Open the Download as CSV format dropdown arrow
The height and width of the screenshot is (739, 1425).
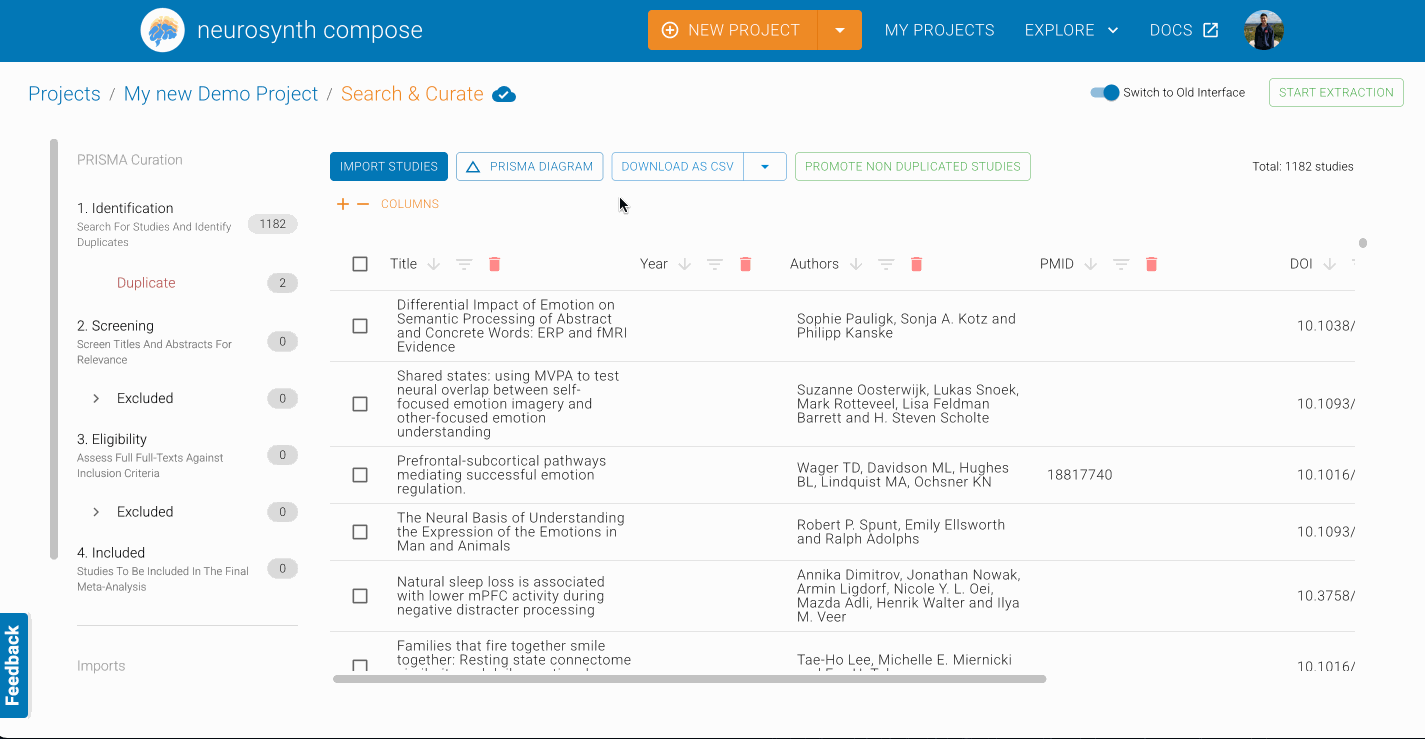coord(765,167)
